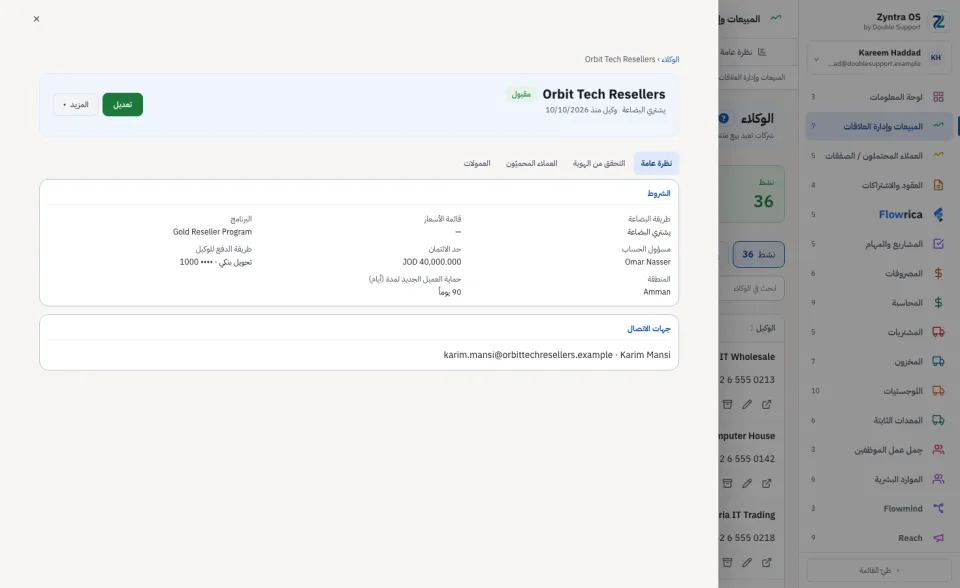Viewport: 960px width, 588px height.
Task: Click the Reach megaphone icon
Action: (x=938, y=538)
